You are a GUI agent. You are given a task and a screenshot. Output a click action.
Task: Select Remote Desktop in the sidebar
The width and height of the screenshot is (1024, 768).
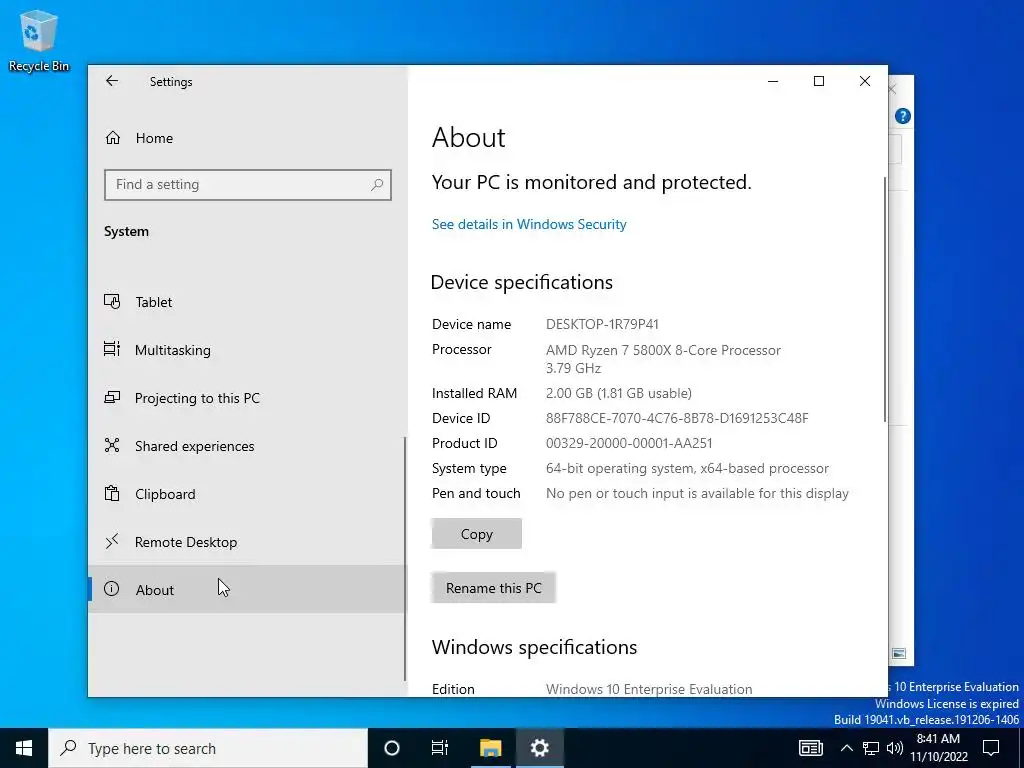247,542
